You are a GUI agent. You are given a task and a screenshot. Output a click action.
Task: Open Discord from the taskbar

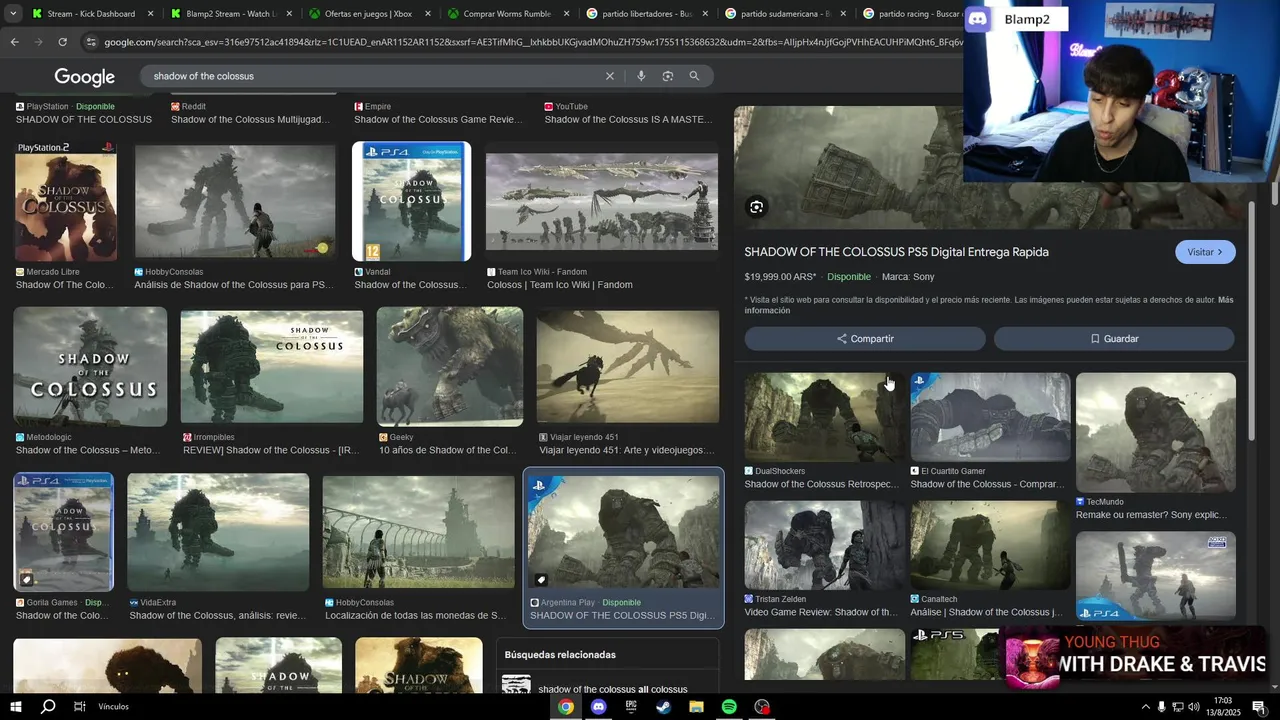tap(598, 707)
